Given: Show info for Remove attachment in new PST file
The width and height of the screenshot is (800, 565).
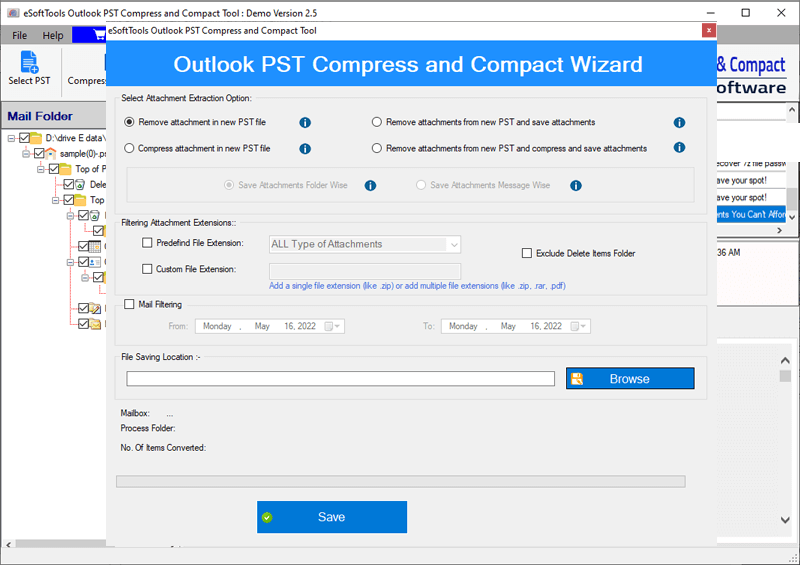Looking at the screenshot, I should (305, 122).
